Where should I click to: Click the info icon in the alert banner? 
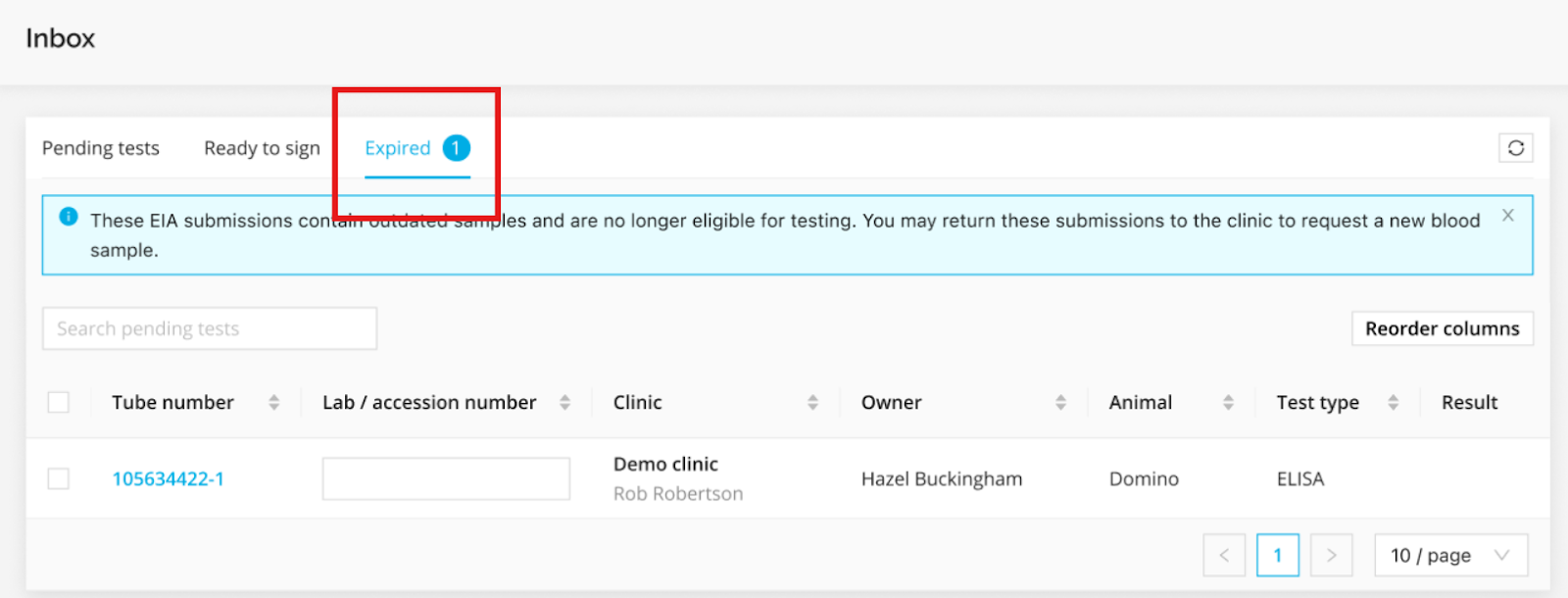click(x=69, y=217)
